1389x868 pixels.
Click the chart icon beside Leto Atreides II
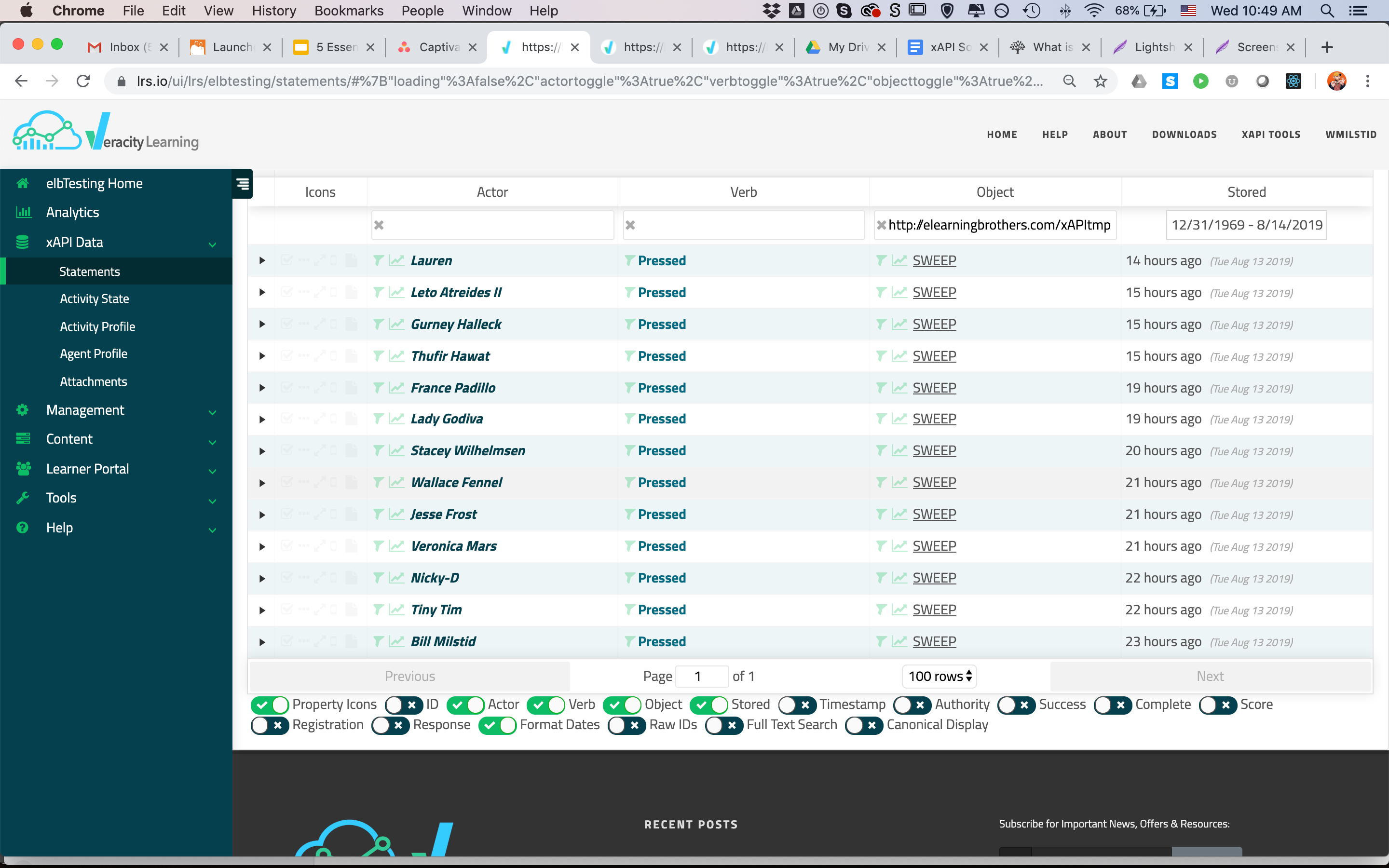pyautogui.click(x=396, y=293)
